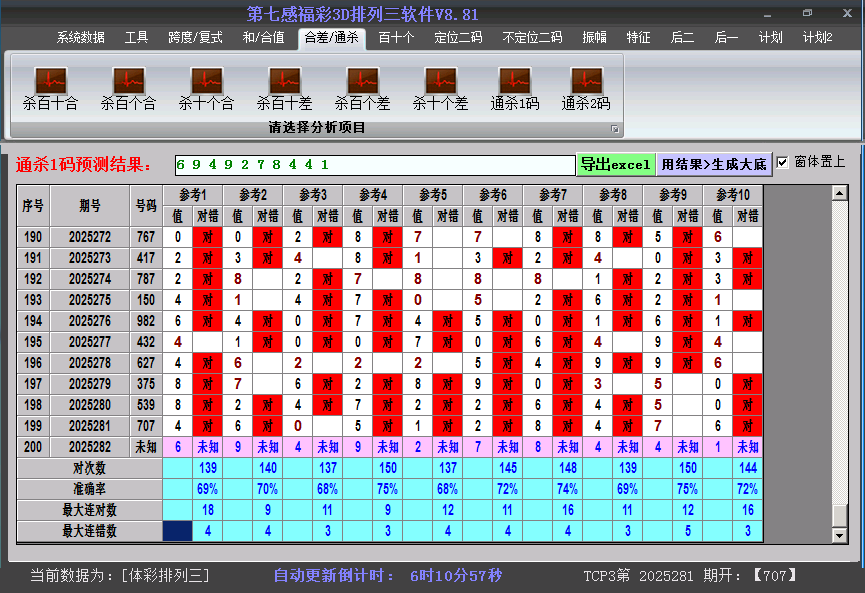865x593 pixels.
Task: Choose the 杀百十差 icon
Action: (284, 81)
